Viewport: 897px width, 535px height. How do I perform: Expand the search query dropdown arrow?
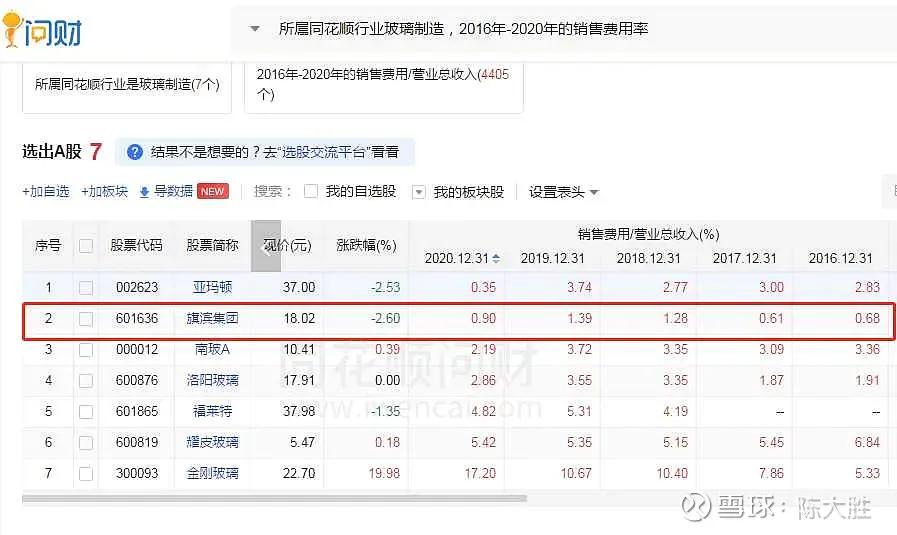click(x=255, y=29)
